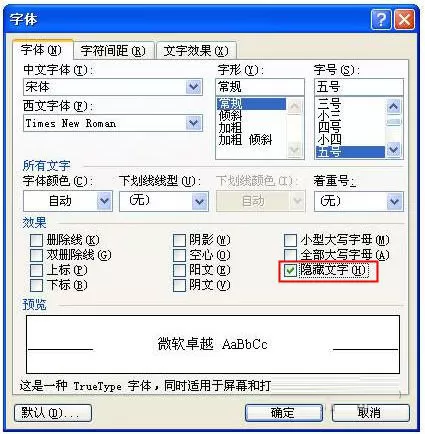Enable the 删除线 strikethrough checkbox

tap(36, 240)
